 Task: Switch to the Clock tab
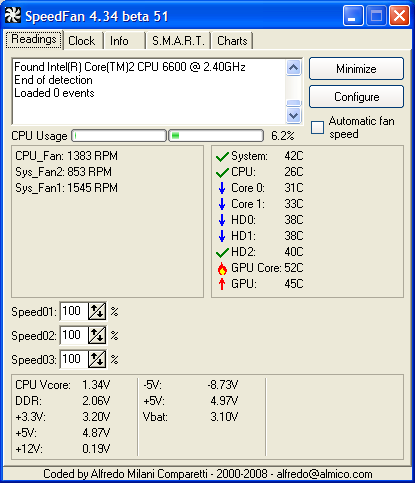click(82, 41)
